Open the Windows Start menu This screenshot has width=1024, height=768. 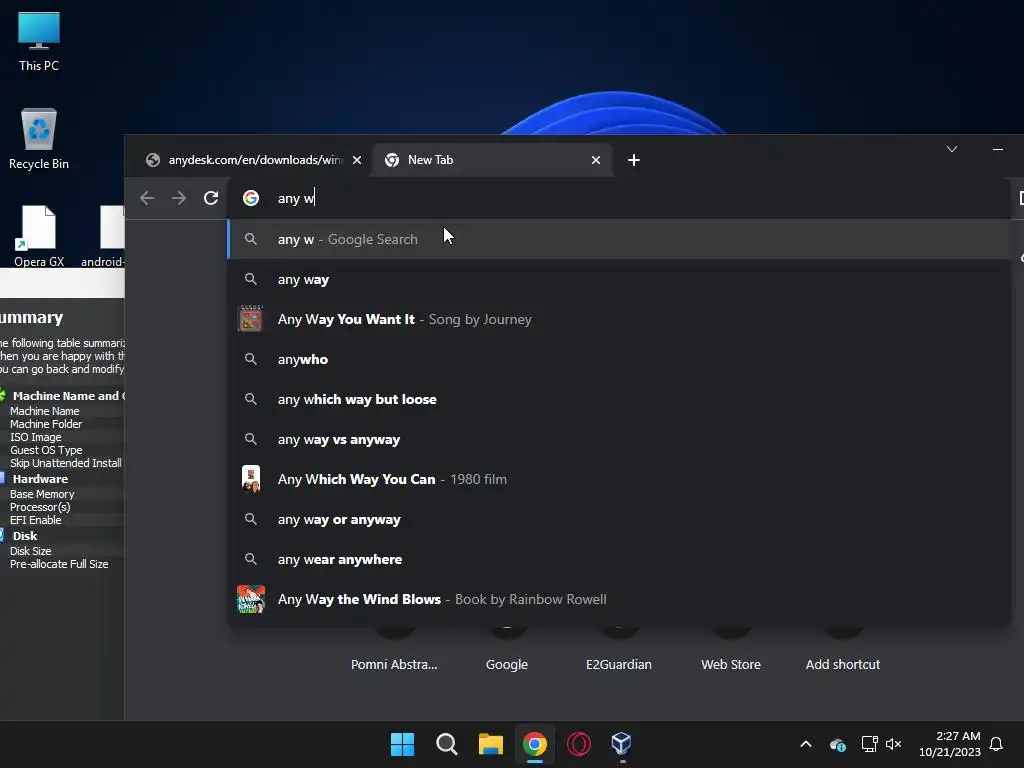coord(402,744)
